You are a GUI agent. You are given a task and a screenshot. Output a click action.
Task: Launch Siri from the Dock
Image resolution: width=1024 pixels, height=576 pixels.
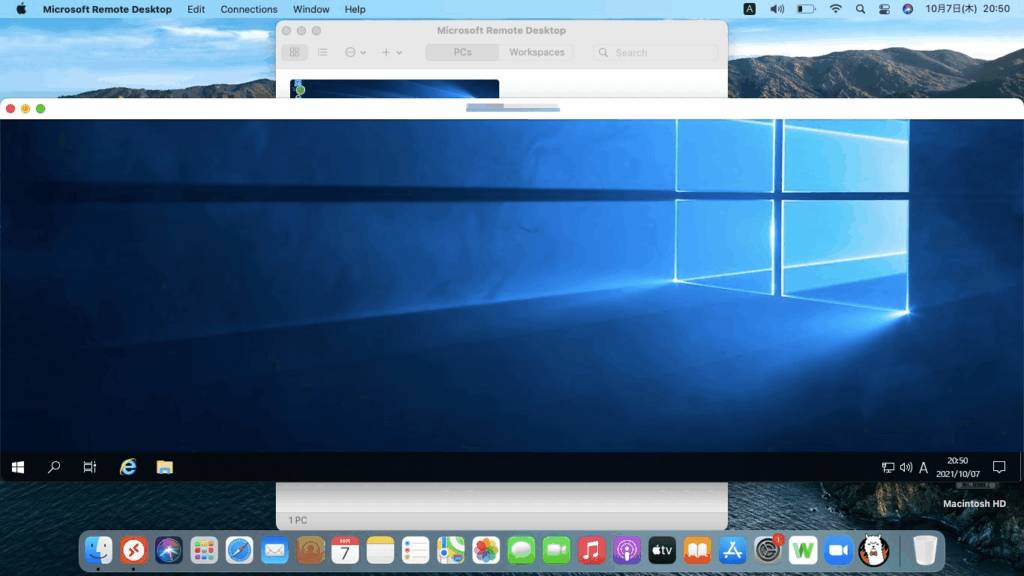(168, 551)
